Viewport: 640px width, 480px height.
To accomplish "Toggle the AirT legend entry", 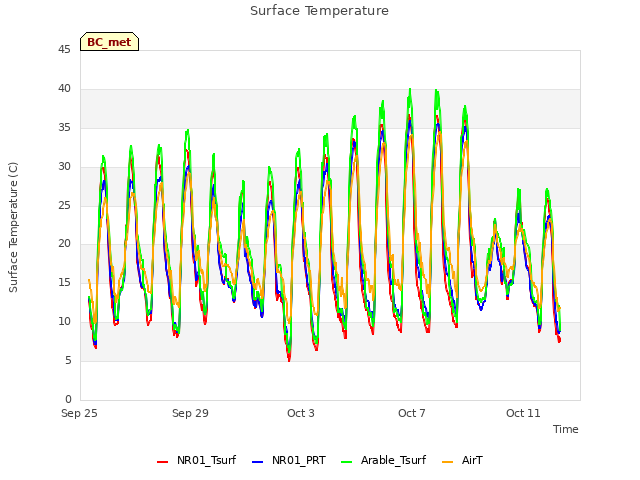I will [x=462, y=460].
